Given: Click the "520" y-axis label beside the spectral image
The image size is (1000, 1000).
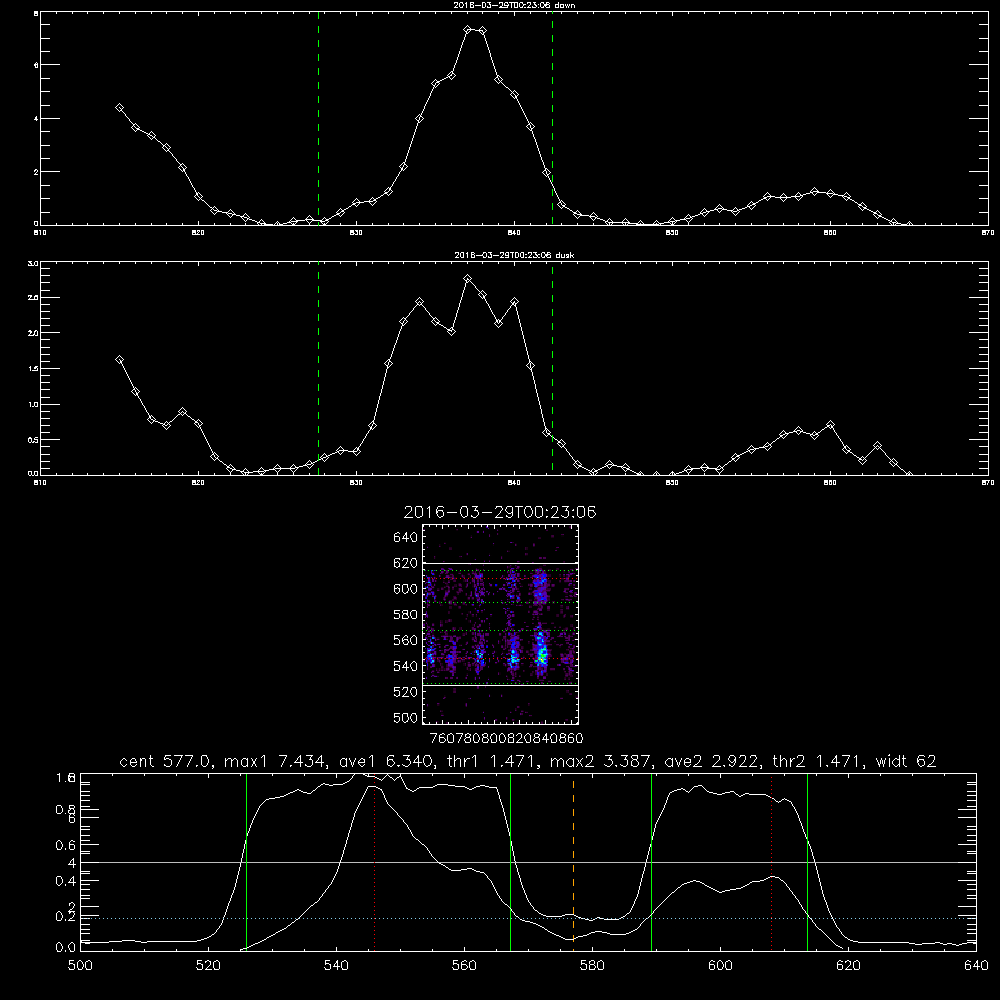Looking at the screenshot, I should coord(406,692).
